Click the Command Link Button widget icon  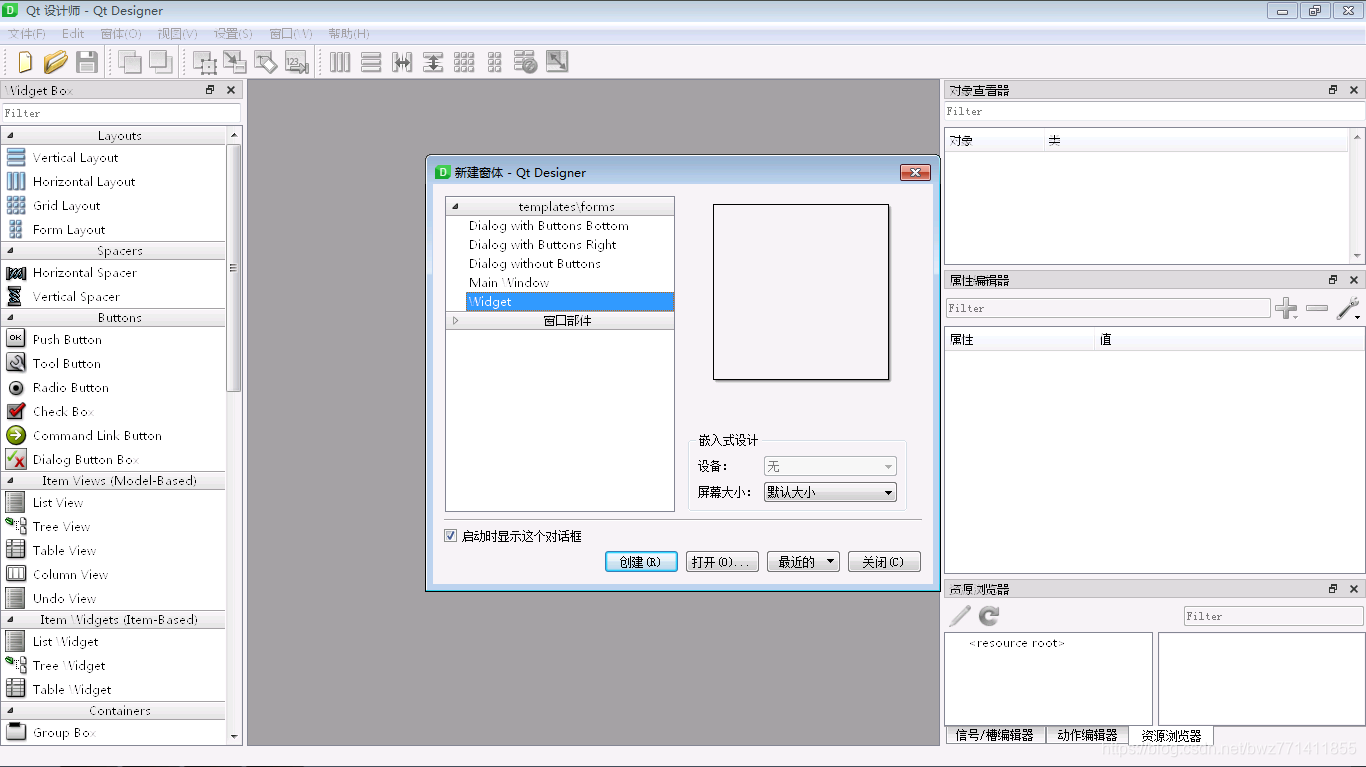click(x=16, y=435)
